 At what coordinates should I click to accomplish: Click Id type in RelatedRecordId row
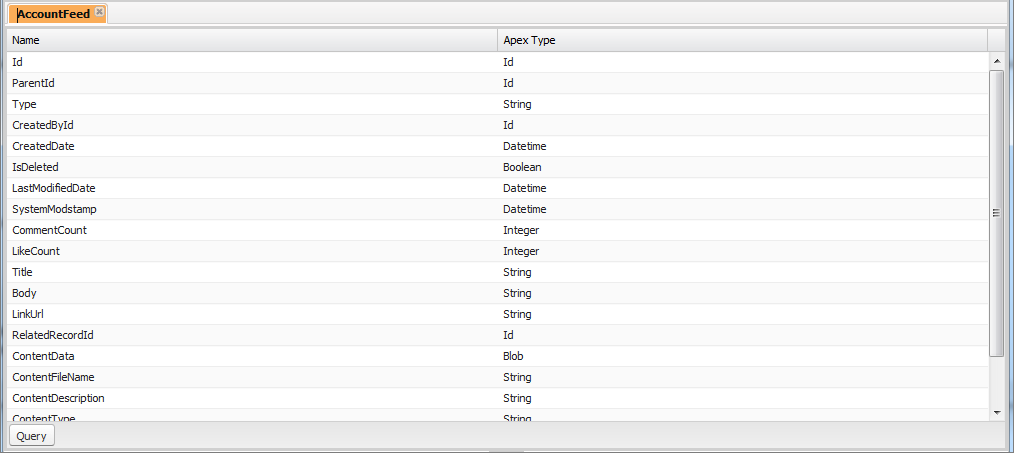tap(508, 335)
